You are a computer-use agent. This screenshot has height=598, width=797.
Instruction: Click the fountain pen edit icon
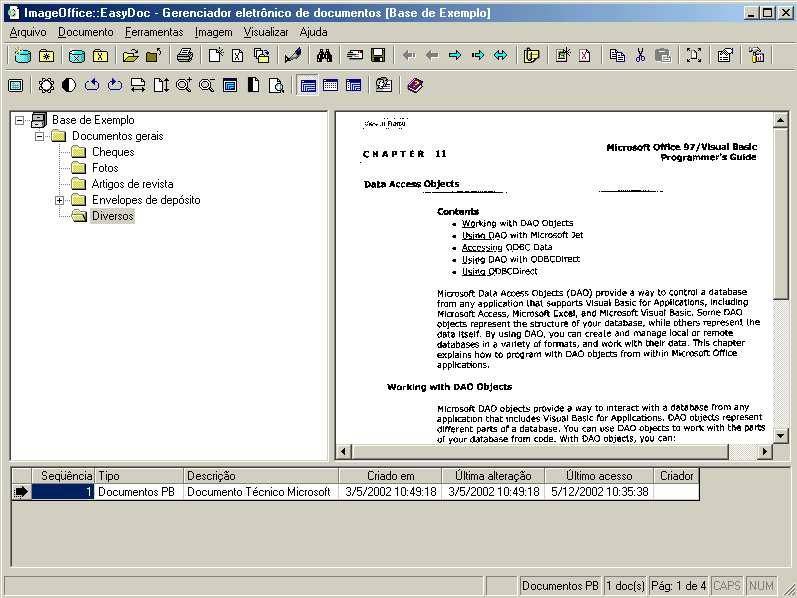293,55
